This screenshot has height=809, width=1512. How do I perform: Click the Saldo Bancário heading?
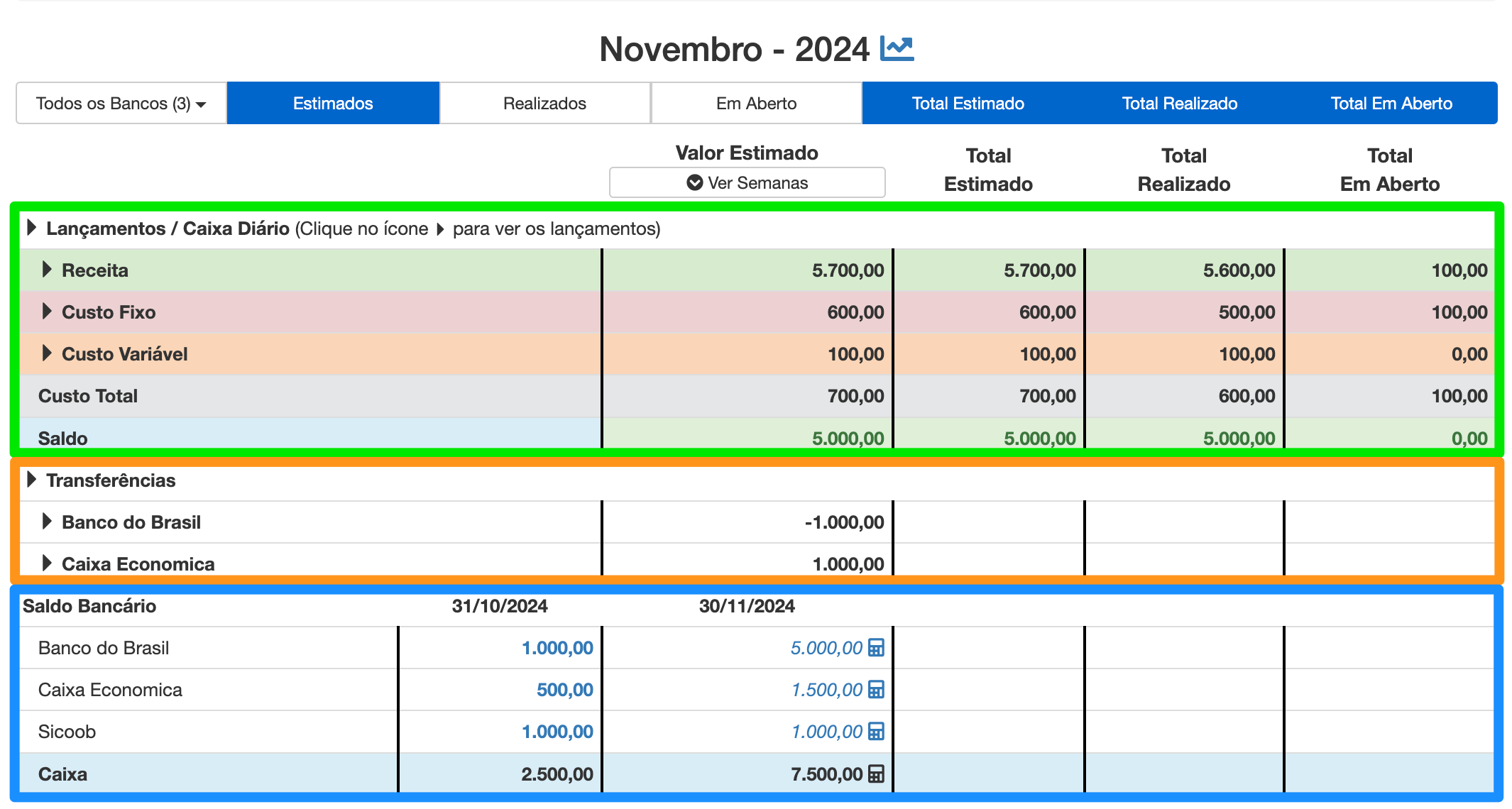(x=89, y=606)
